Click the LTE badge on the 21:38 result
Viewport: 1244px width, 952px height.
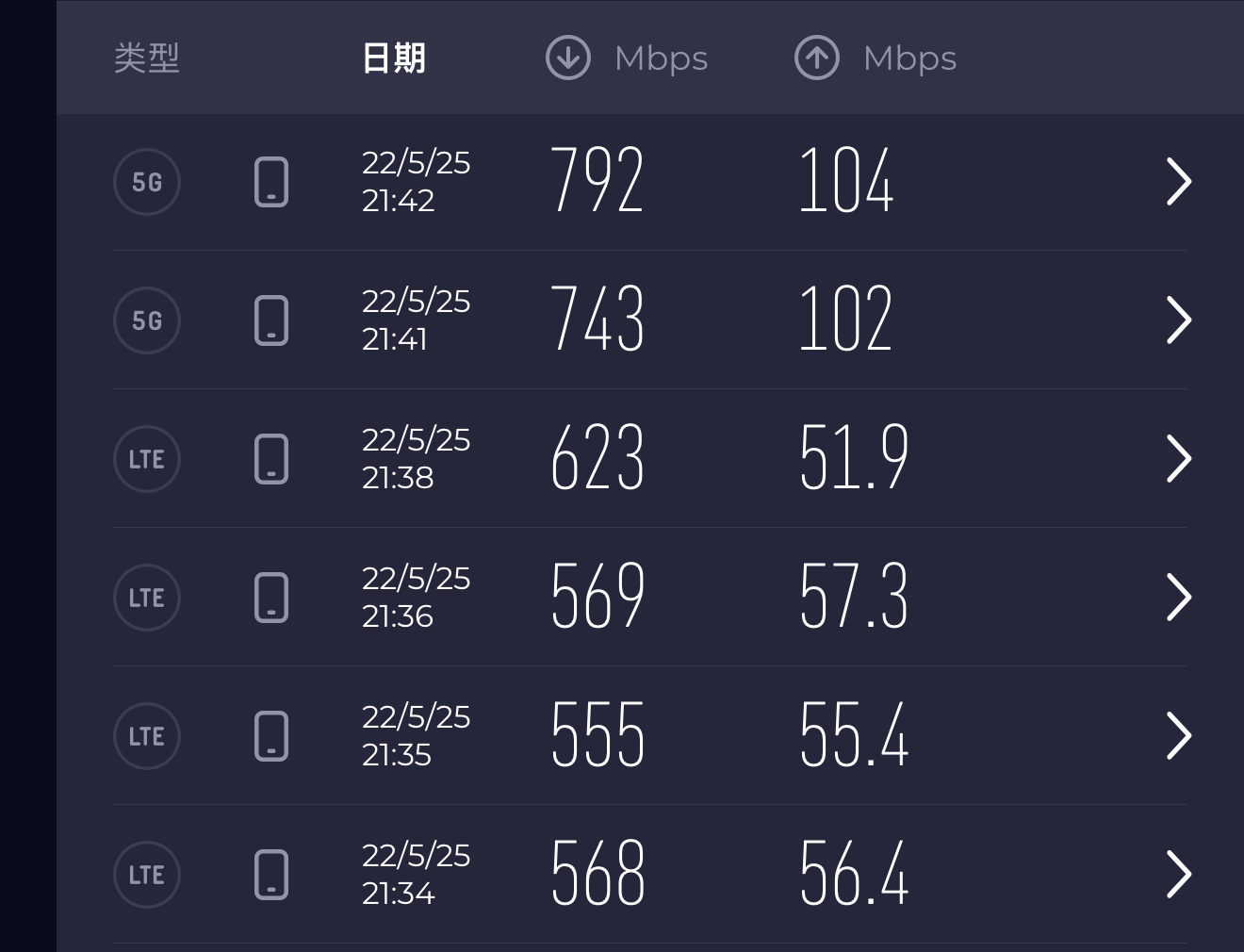(x=147, y=459)
